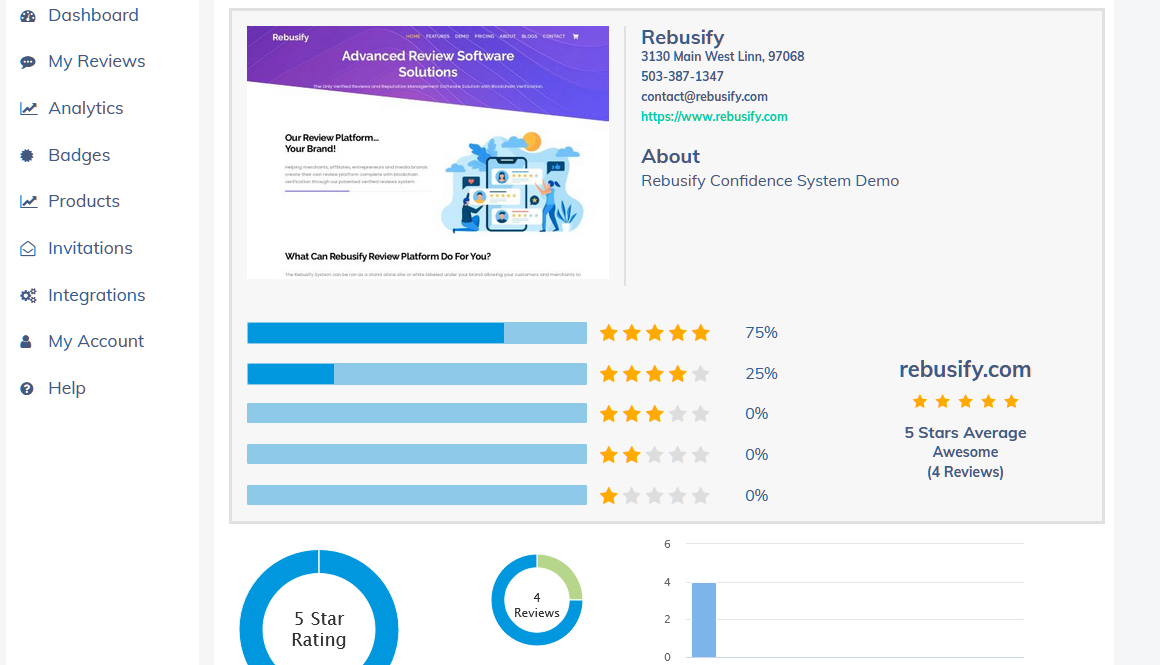Click the four-star icons row beside 25%

click(x=655, y=374)
